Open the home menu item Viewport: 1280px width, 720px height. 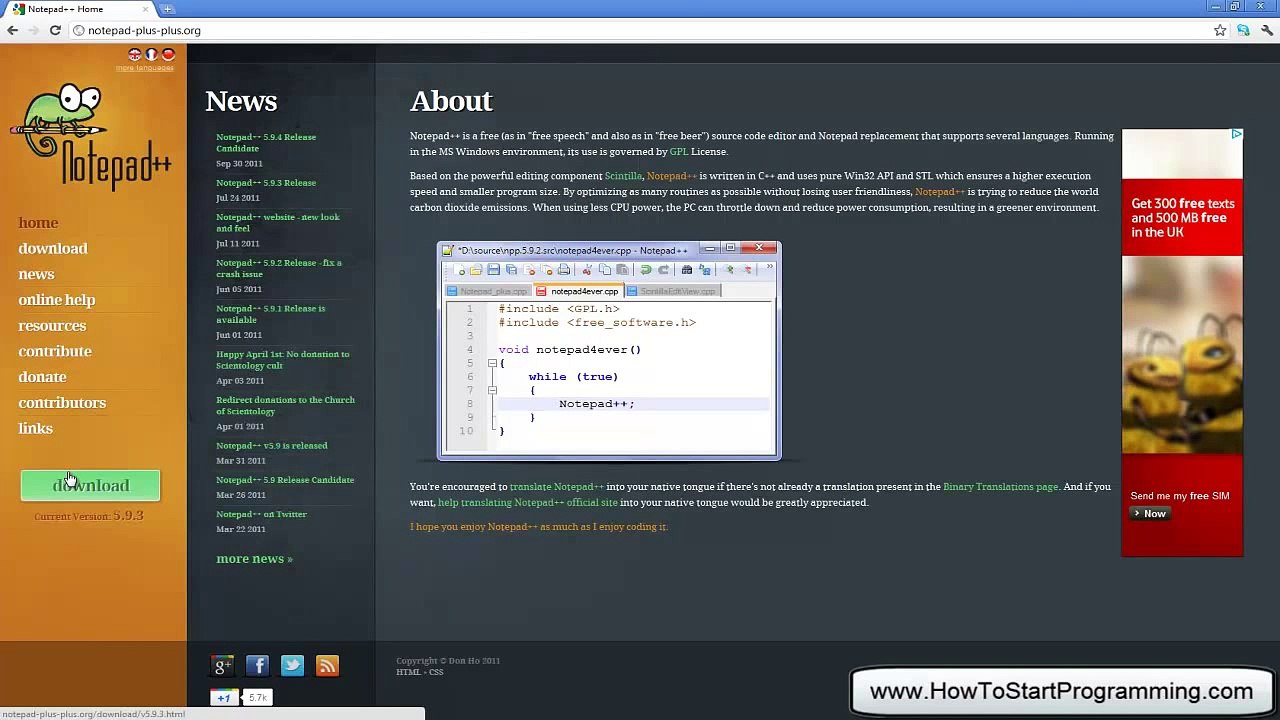point(38,223)
